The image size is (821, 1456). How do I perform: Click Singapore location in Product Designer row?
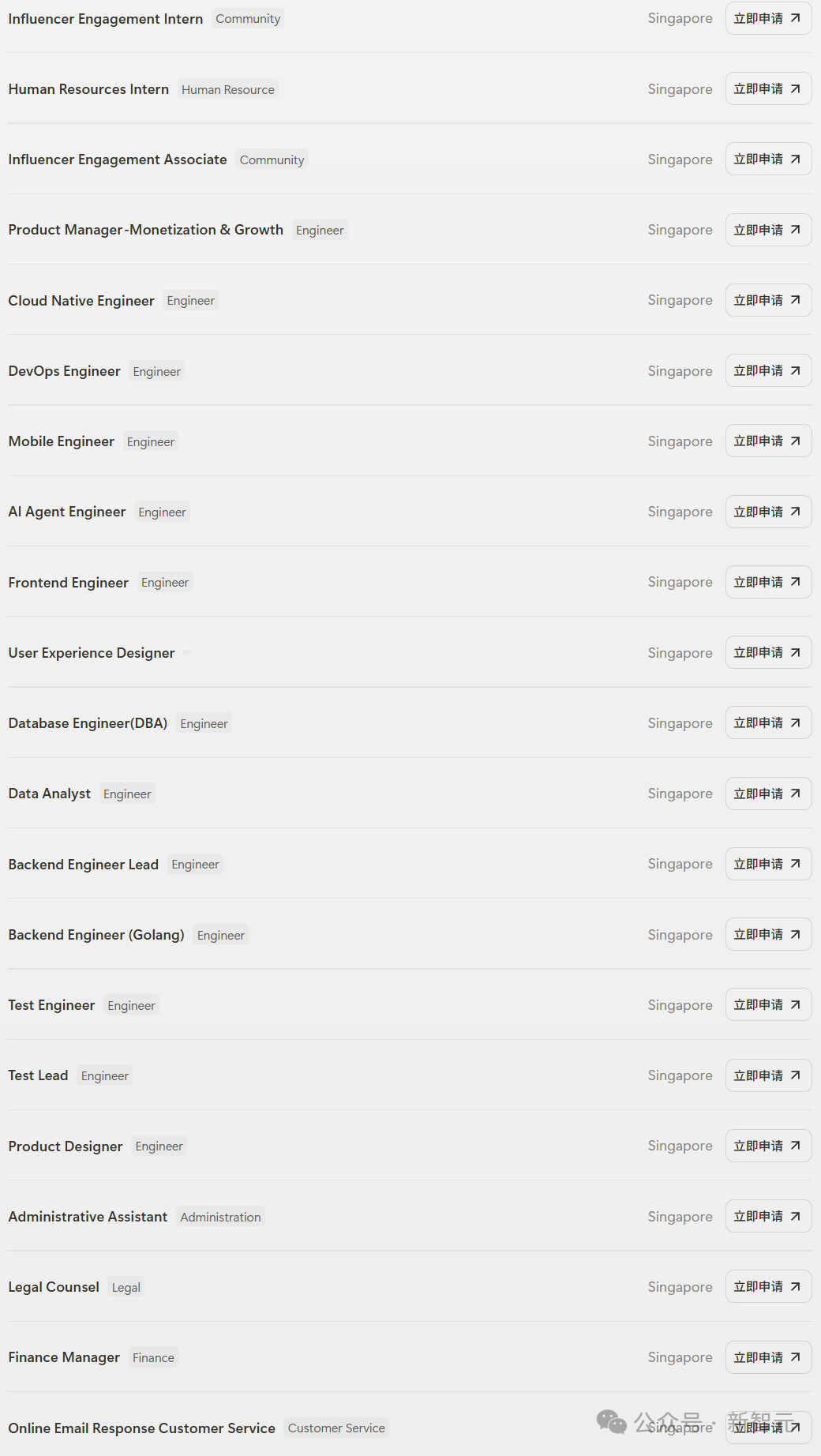[680, 1146]
